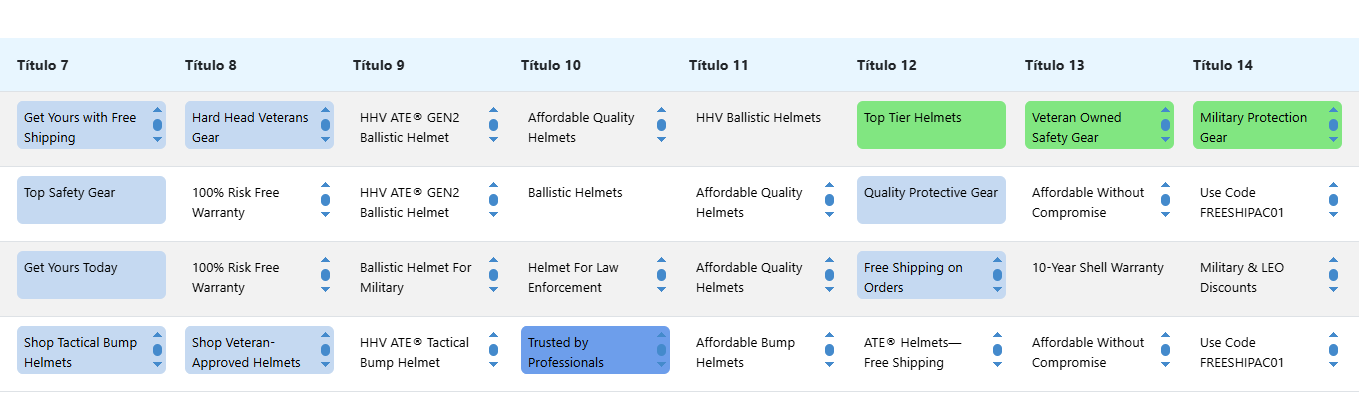Click up arrow in "Military & LEO Discounts" cell
Screen dimensions: 1359x394
tap(1333, 260)
